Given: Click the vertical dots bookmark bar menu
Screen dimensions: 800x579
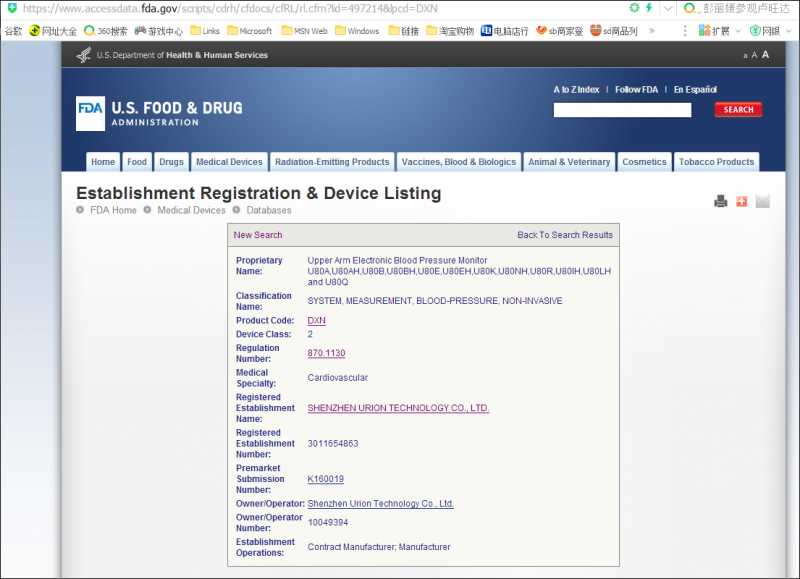Looking at the screenshot, I should [685, 31].
